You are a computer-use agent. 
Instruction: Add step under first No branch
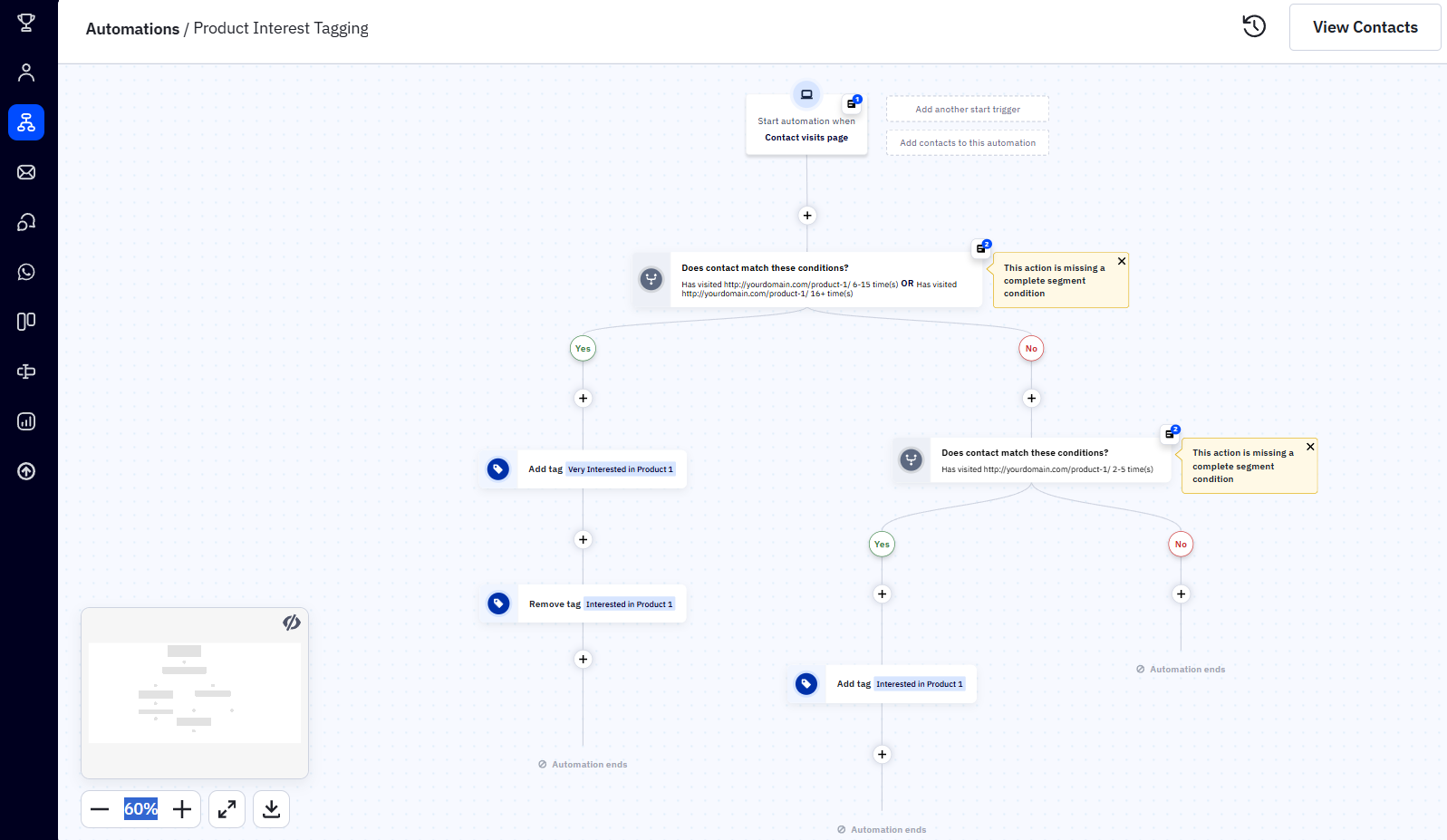click(1031, 398)
